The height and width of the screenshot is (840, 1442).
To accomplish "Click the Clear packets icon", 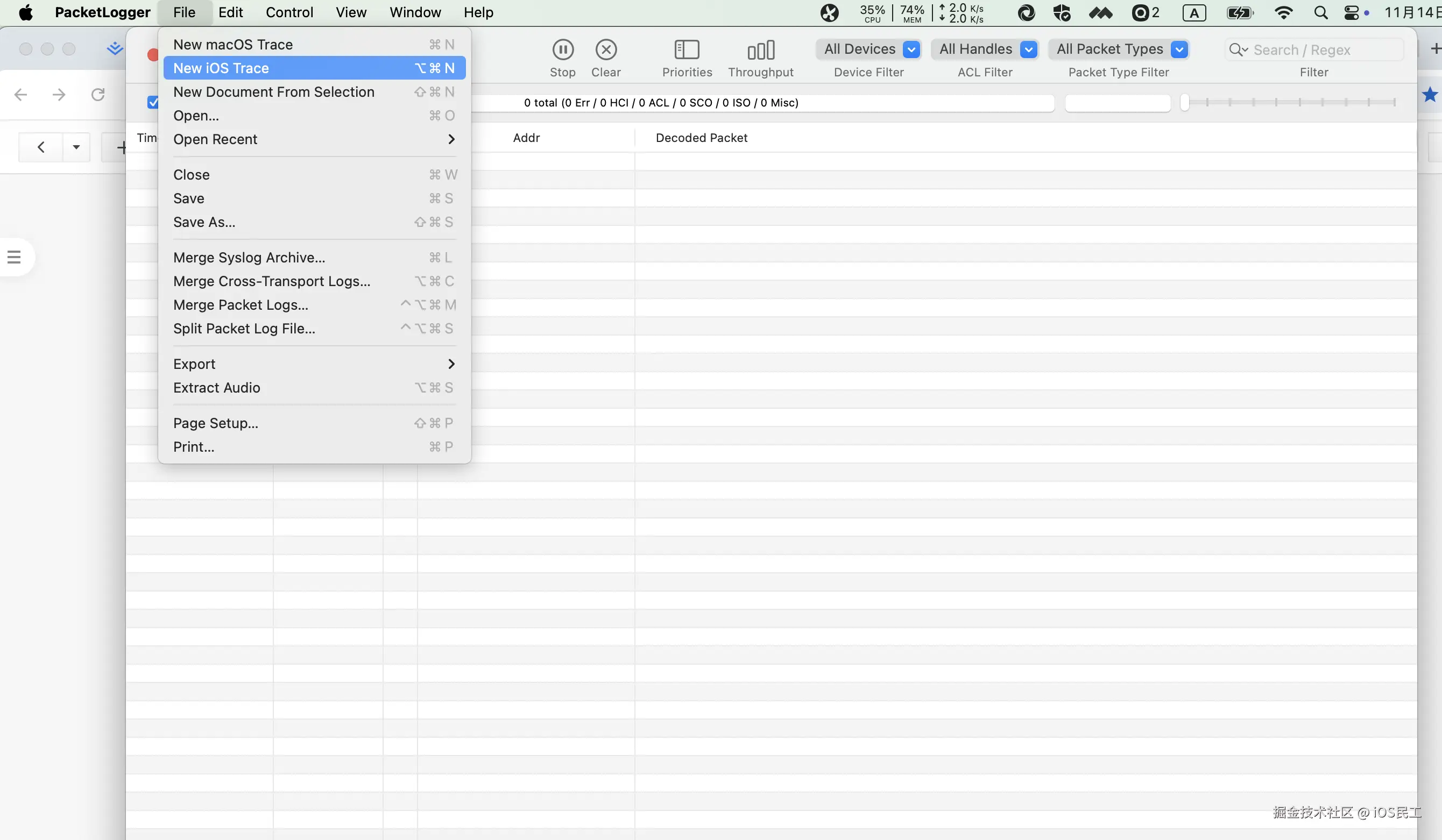I will pyautogui.click(x=605, y=51).
